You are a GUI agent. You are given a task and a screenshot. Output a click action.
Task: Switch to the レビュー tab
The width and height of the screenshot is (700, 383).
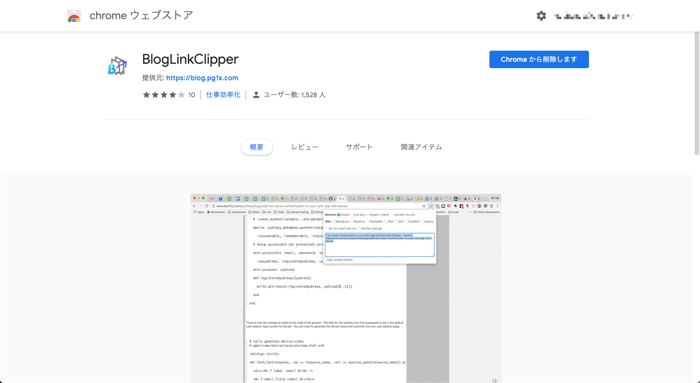pyautogui.click(x=304, y=147)
